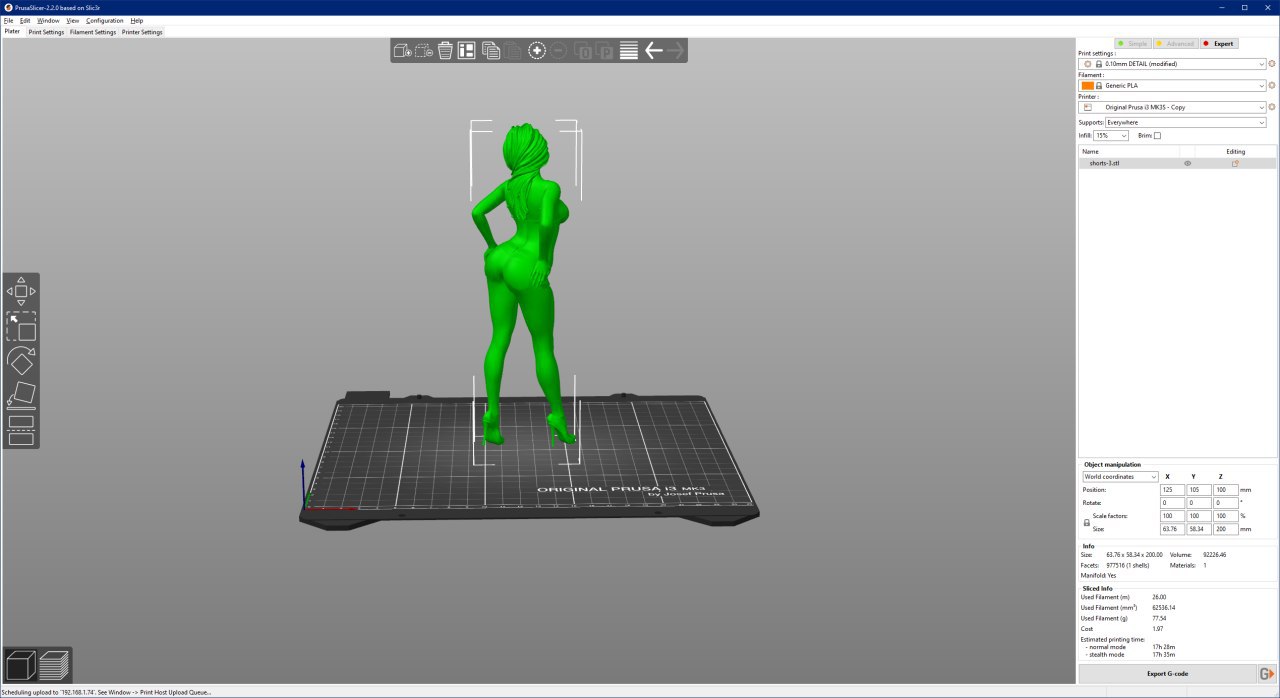
Task: Click the gear next to Printer preset
Action: [x=1272, y=107]
